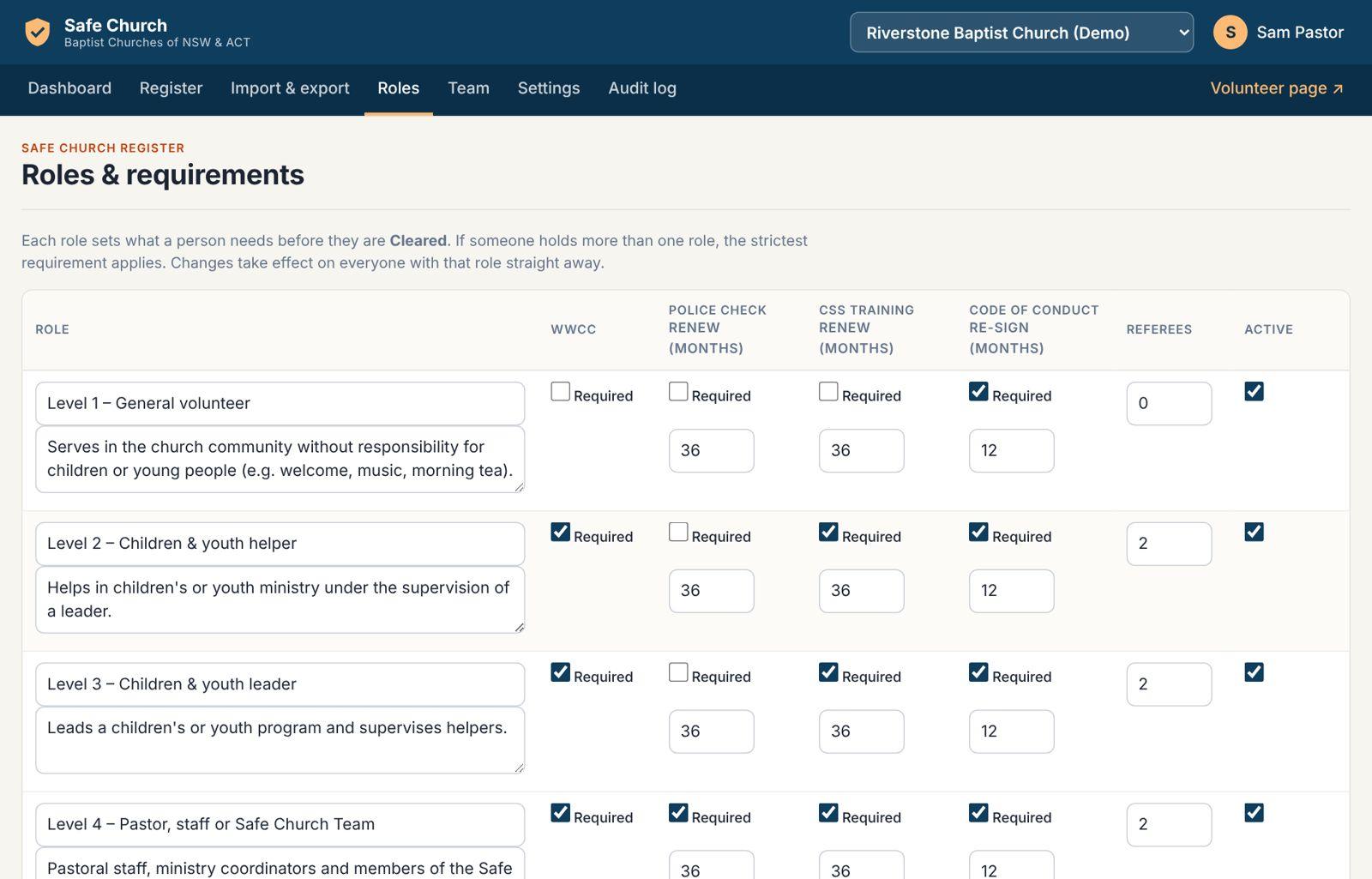1372x879 pixels.
Task: Toggle Active checkbox for Level 3 role
Action: coord(1254,672)
